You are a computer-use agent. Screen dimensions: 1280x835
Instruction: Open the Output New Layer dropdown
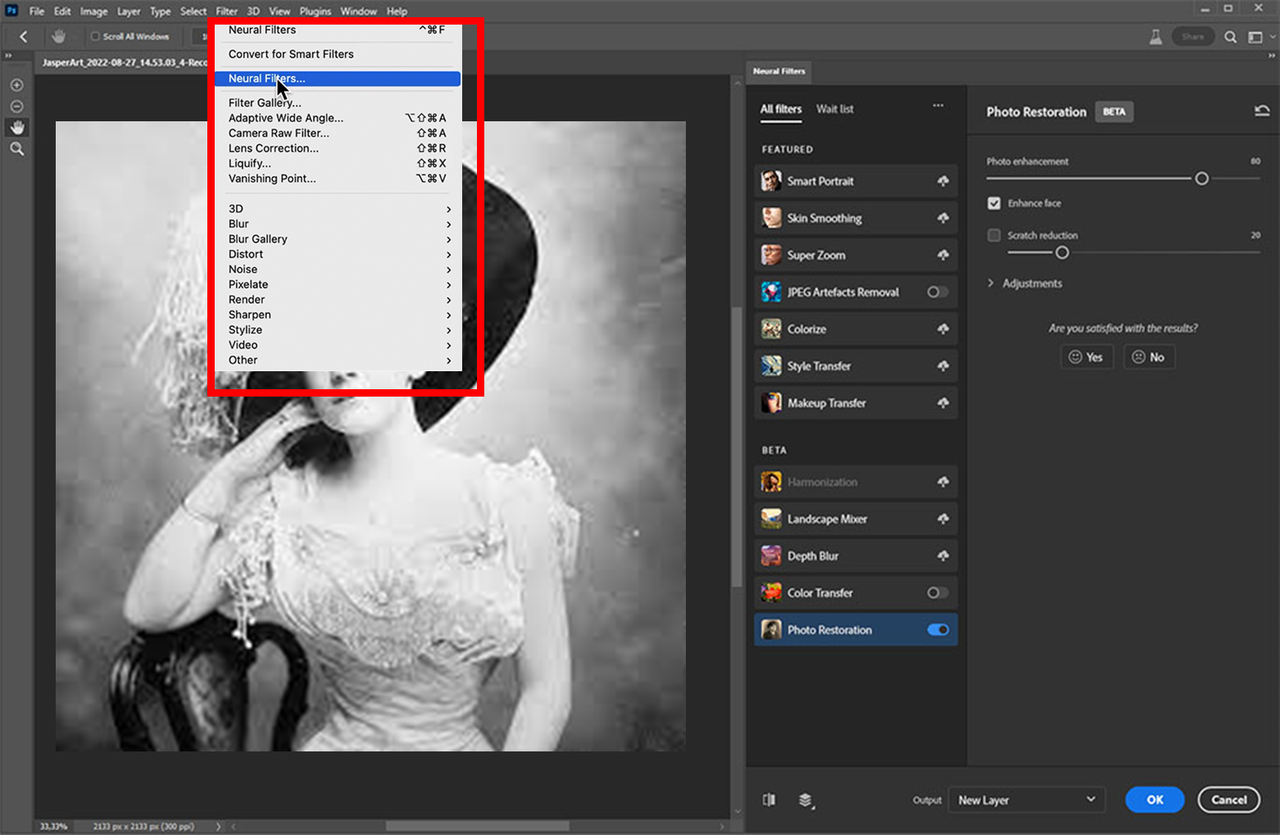point(1027,800)
